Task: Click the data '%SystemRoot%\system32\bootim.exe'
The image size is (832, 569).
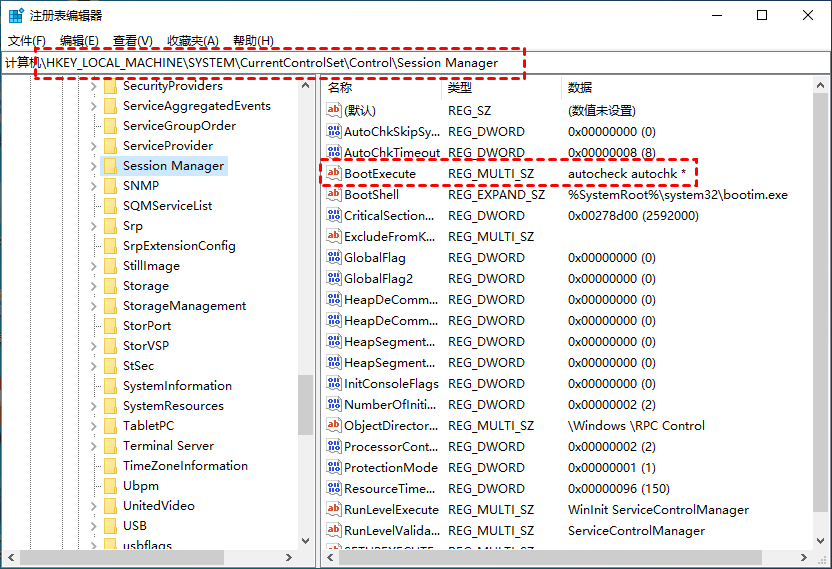Action: pyautogui.click(x=678, y=195)
